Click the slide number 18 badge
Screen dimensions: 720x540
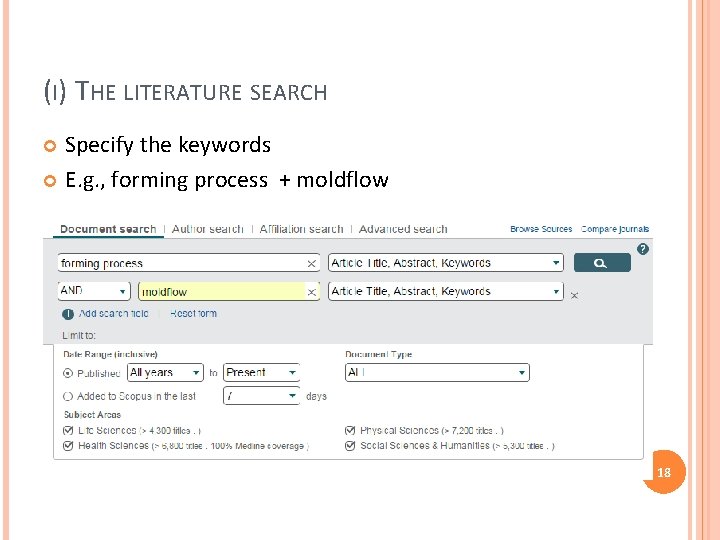(x=664, y=472)
